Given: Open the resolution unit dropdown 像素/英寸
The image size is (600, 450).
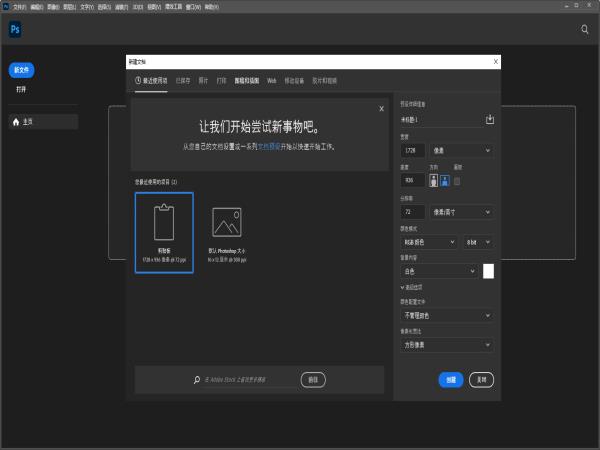Looking at the screenshot, I should [461, 212].
